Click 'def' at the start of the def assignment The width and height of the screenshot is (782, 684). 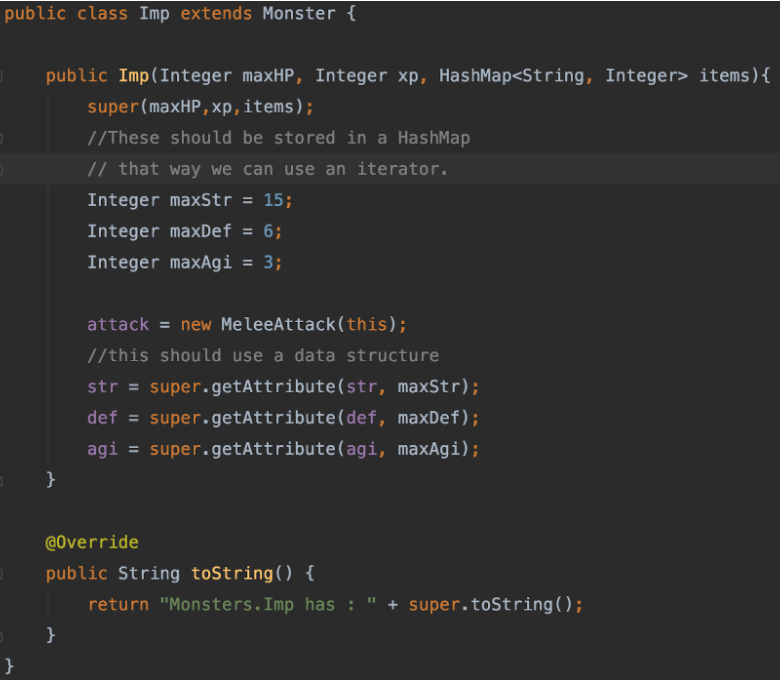(x=102, y=418)
